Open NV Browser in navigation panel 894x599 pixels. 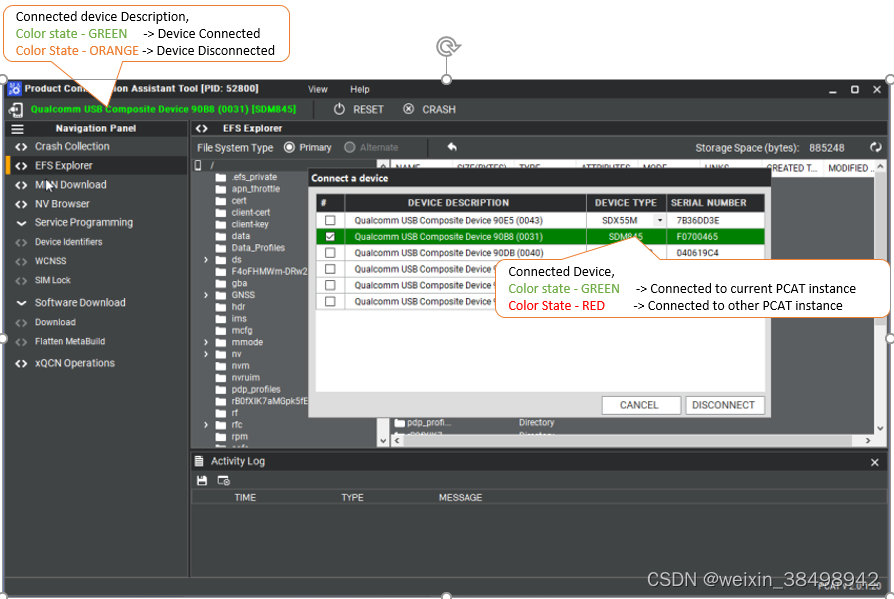62,203
